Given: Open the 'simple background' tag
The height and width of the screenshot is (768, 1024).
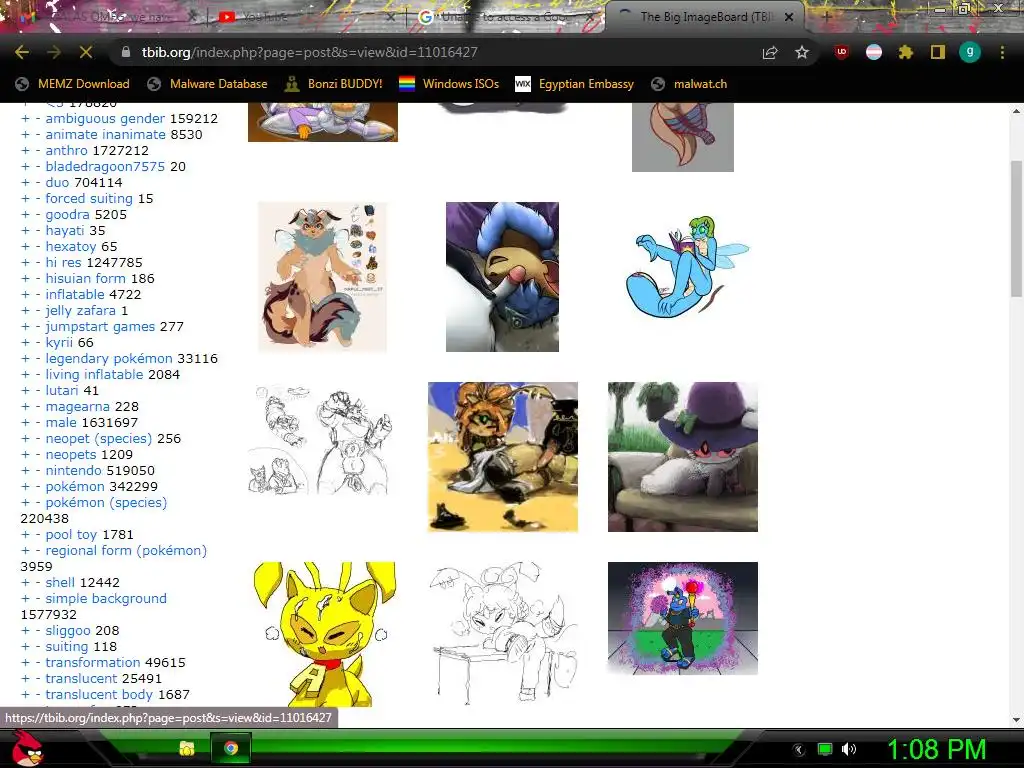Looking at the screenshot, I should (x=106, y=599).
